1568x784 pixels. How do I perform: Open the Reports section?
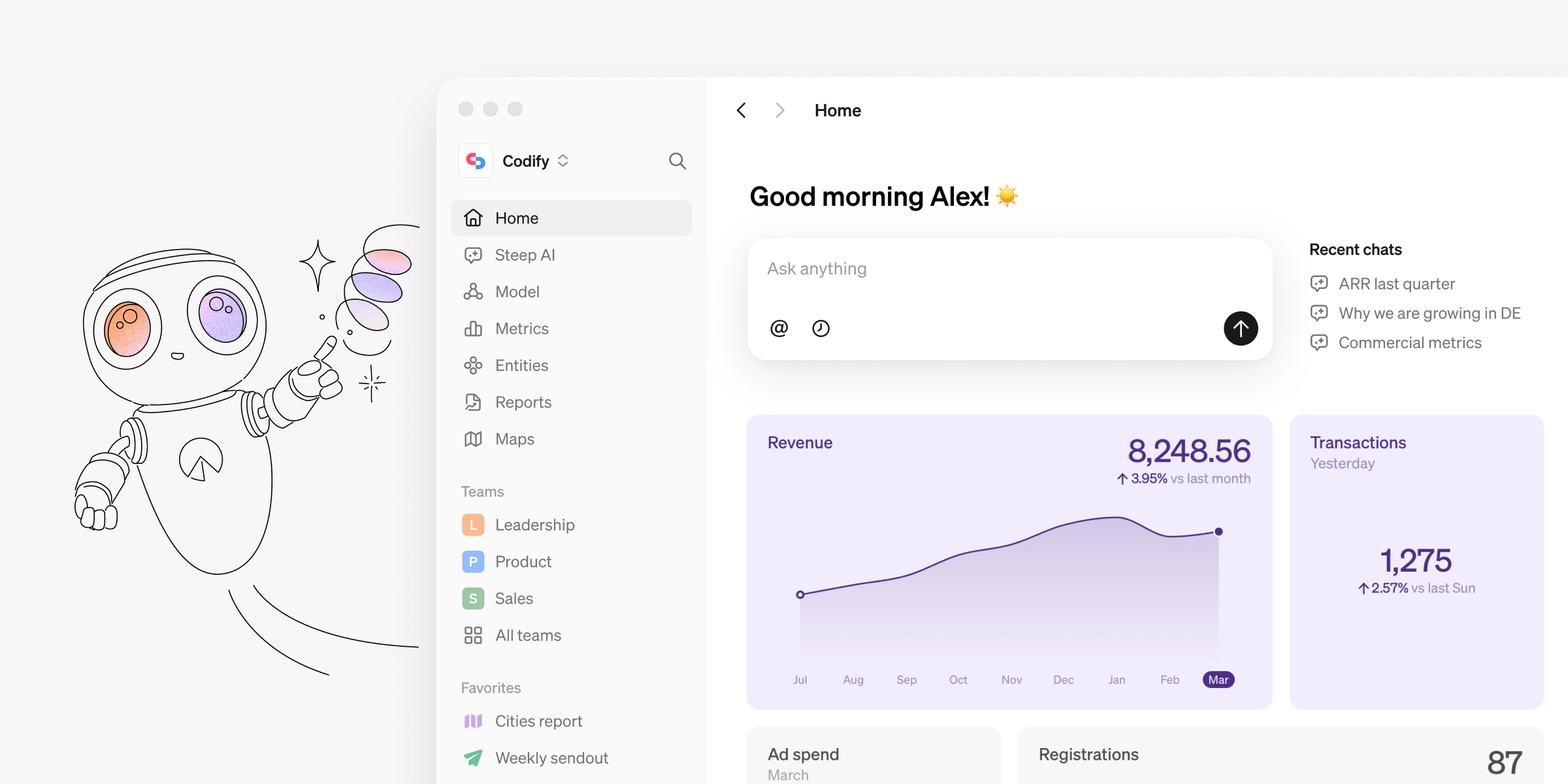click(x=523, y=402)
